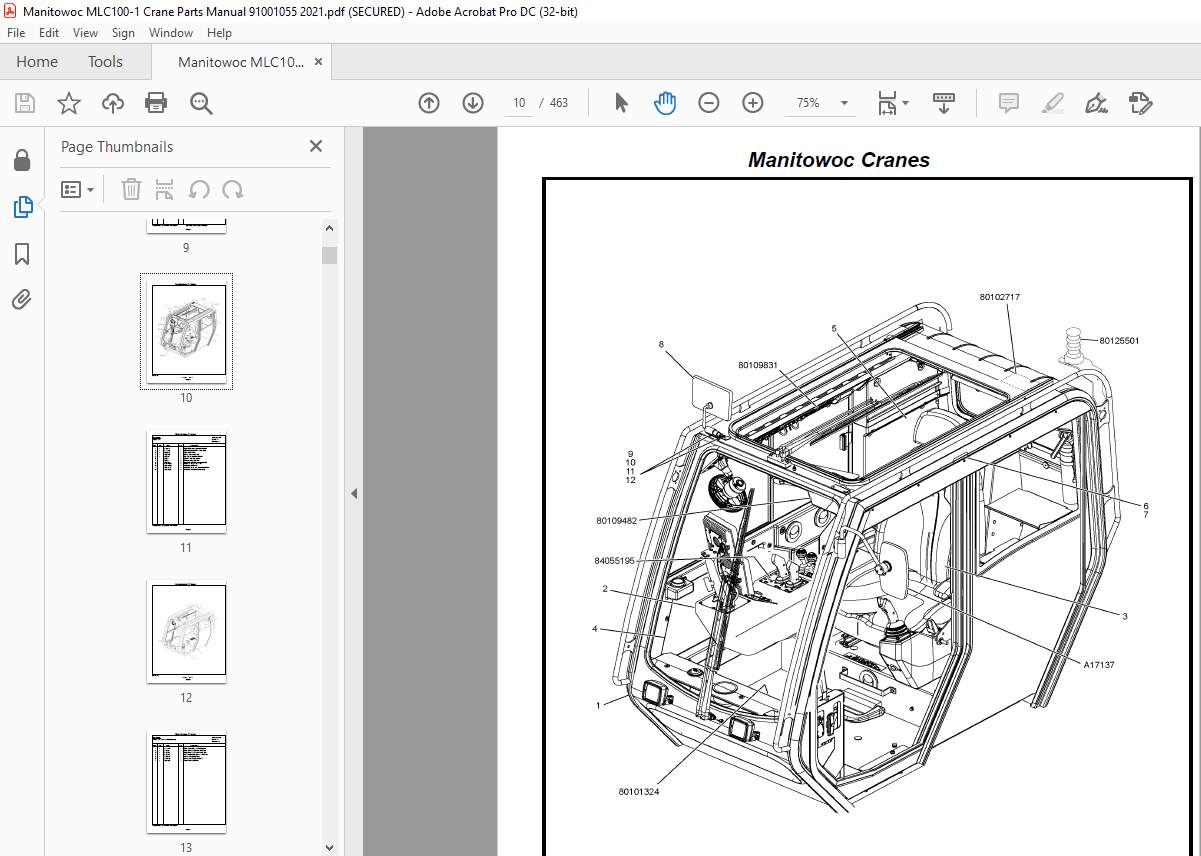Click part number 80109831 label
Viewport: 1201px width, 856px height.
tap(758, 365)
